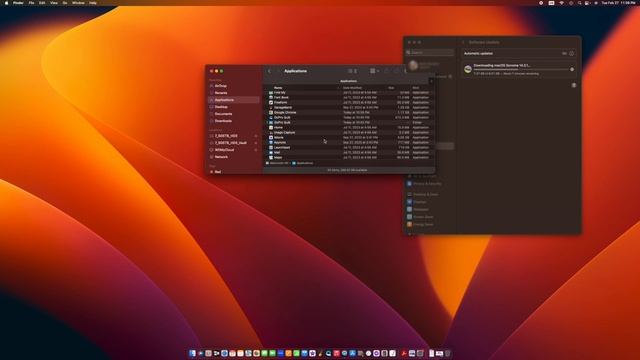
Task: Open Finder grouping options dropdown
Action: (x=374, y=71)
